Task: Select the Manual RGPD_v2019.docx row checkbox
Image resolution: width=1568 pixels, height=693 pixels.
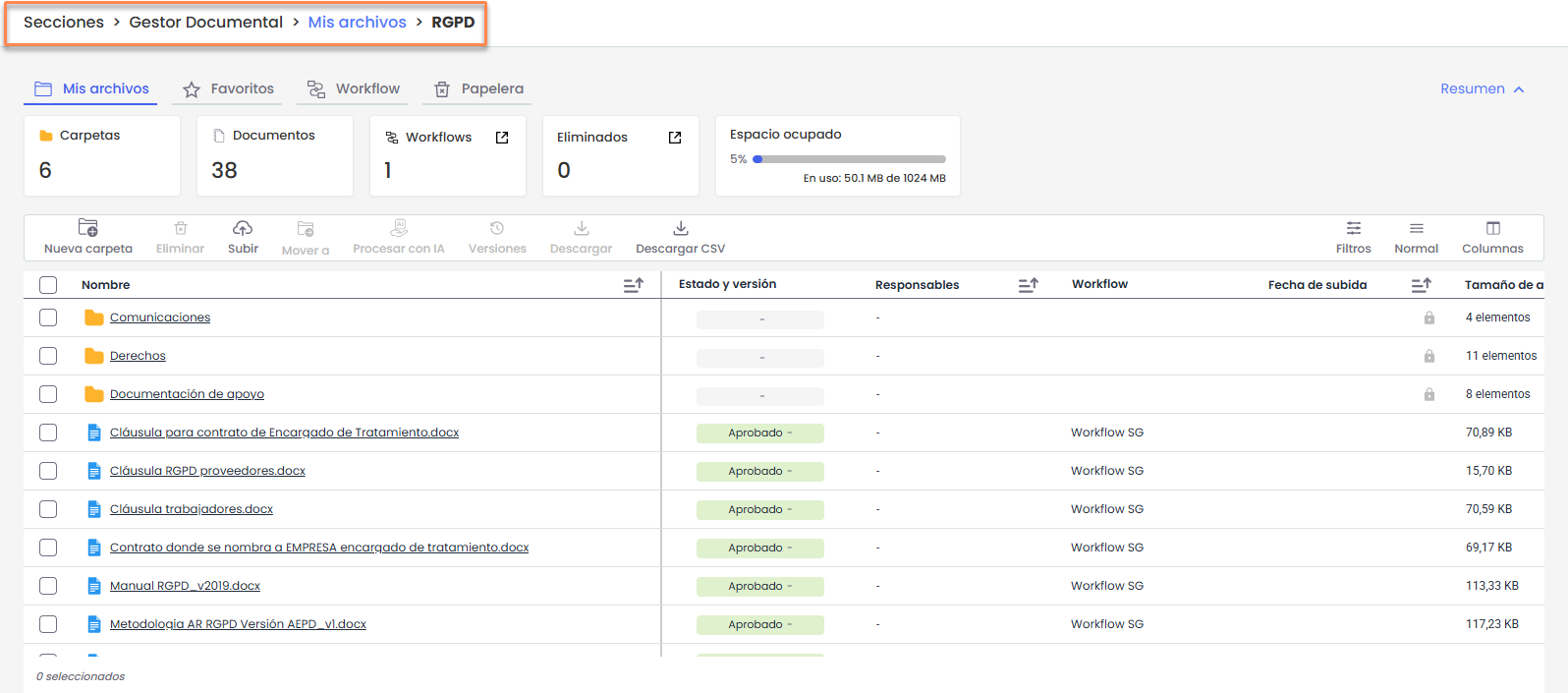Action: click(x=48, y=586)
